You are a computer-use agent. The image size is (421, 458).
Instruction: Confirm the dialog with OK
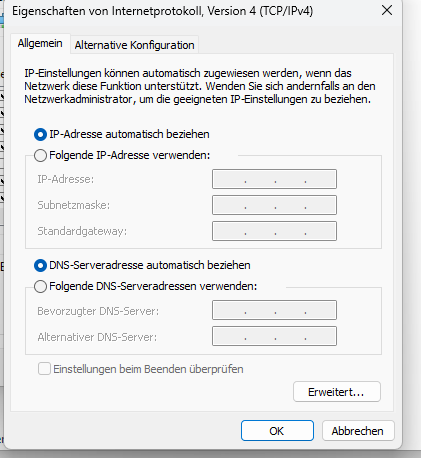[277, 431]
